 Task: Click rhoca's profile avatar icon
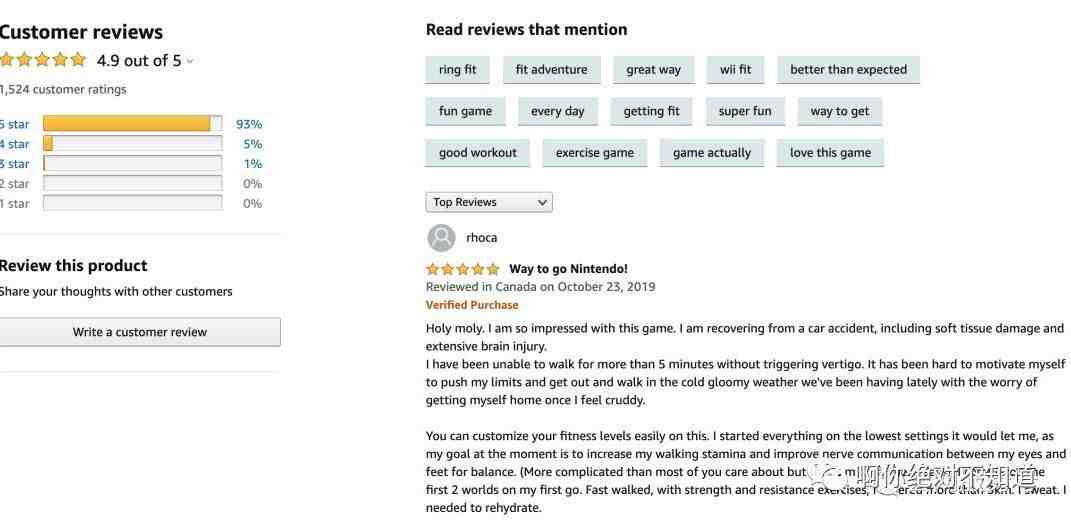point(441,238)
